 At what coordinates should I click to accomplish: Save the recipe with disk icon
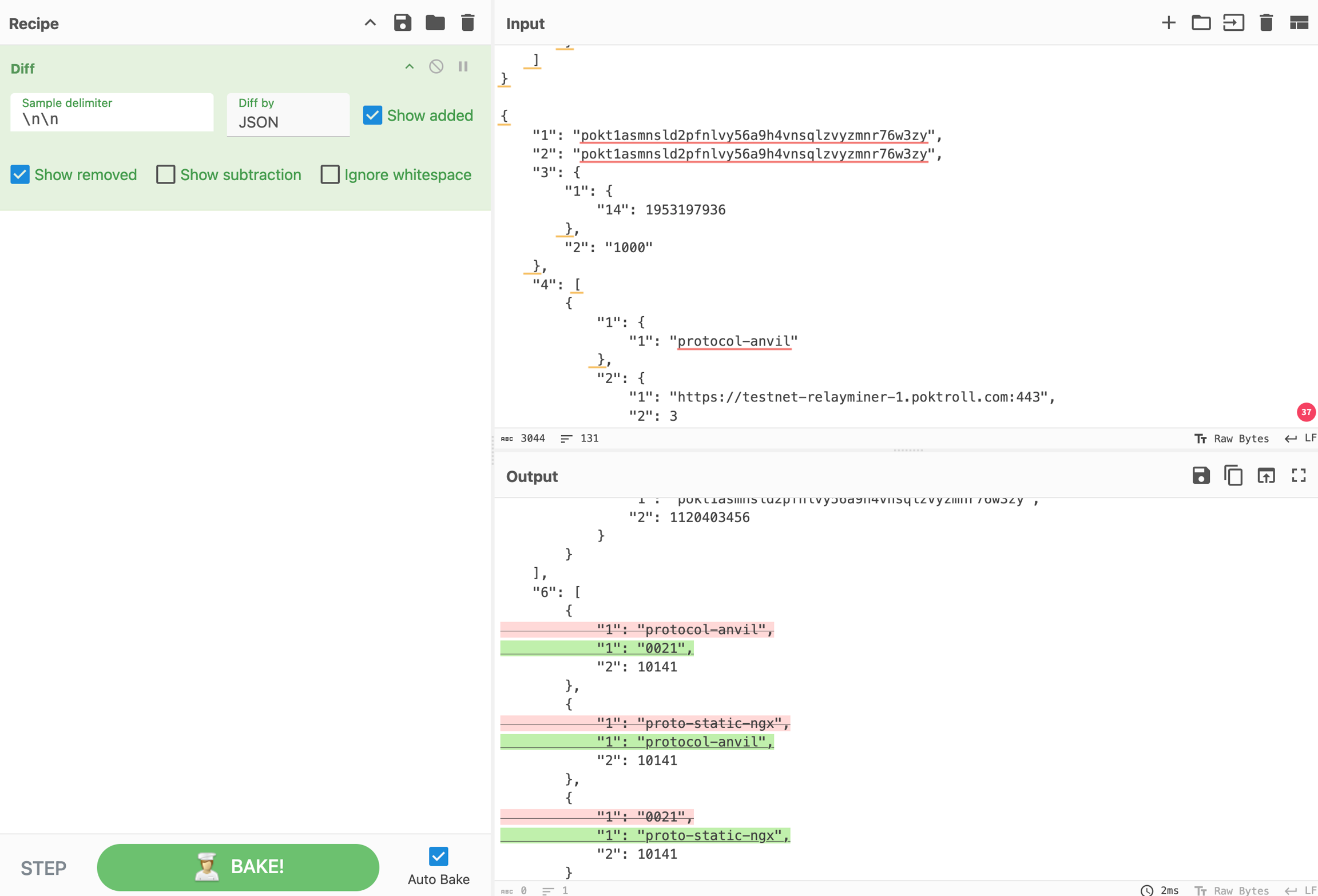pos(402,23)
